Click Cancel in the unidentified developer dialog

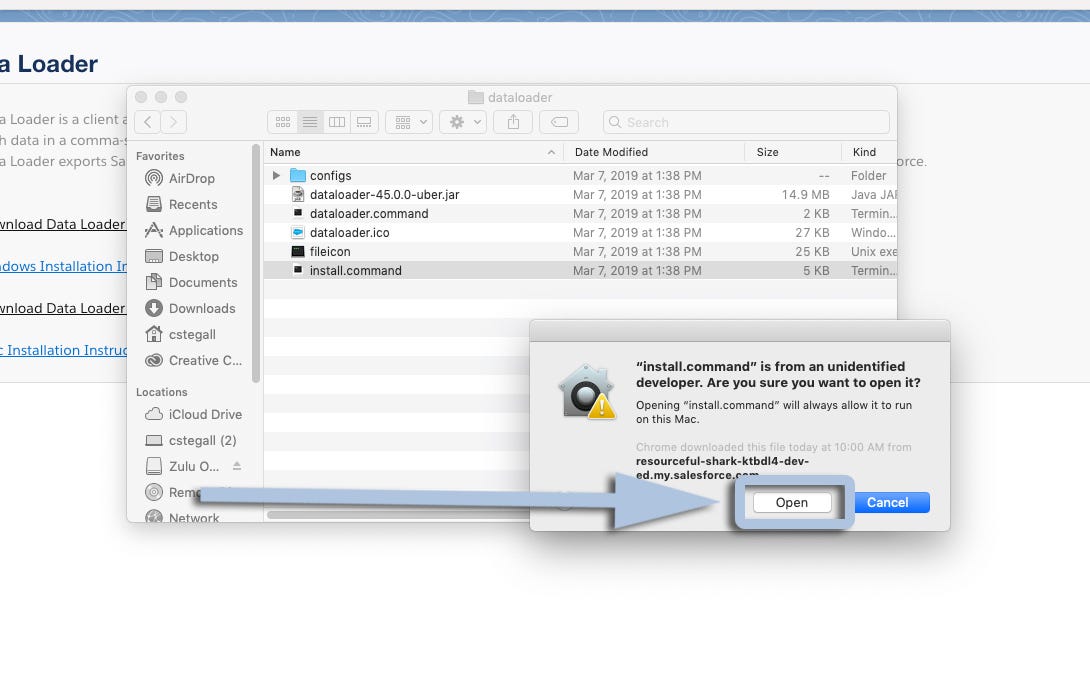[x=887, y=502]
